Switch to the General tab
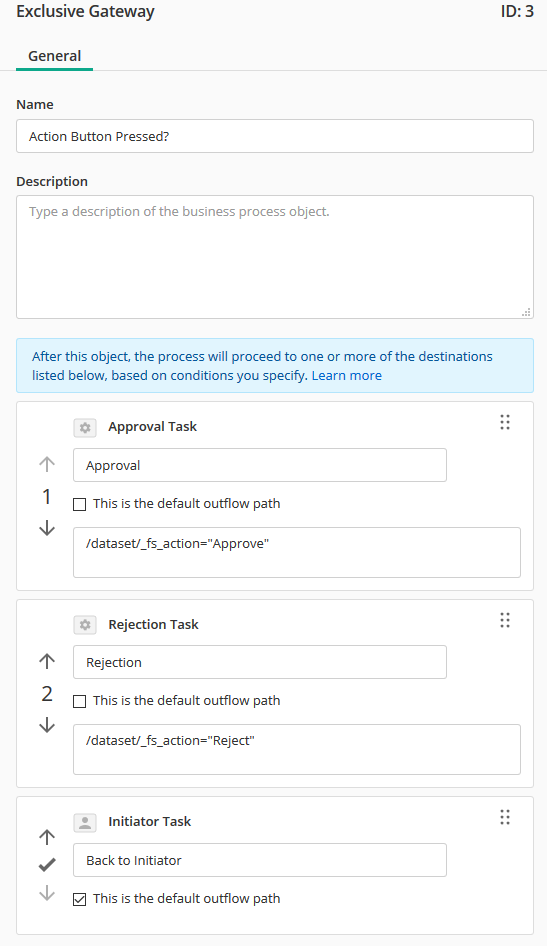Image resolution: width=547 pixels, height=946 pixels. click(x=54, y=56)
